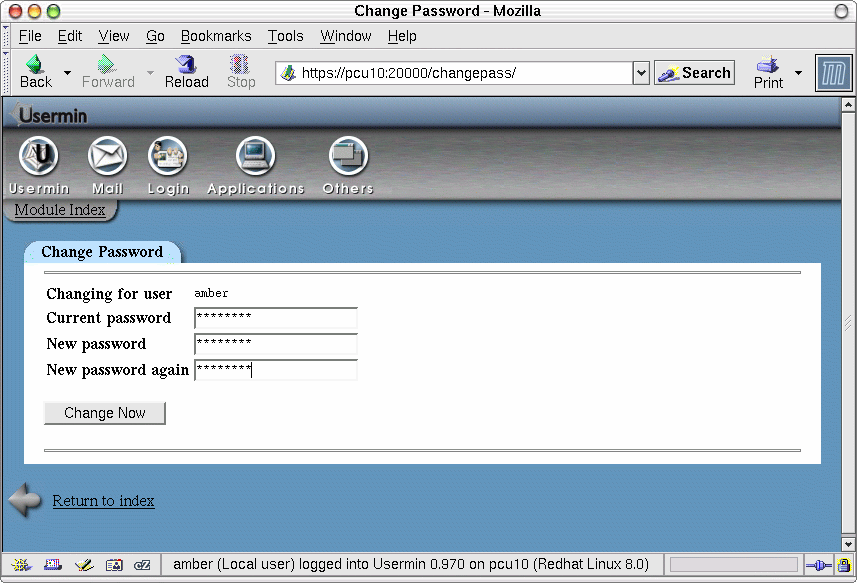Click the scrollbar down arrow
Screen dimensions: 857x583
click(x=848, y=544)
